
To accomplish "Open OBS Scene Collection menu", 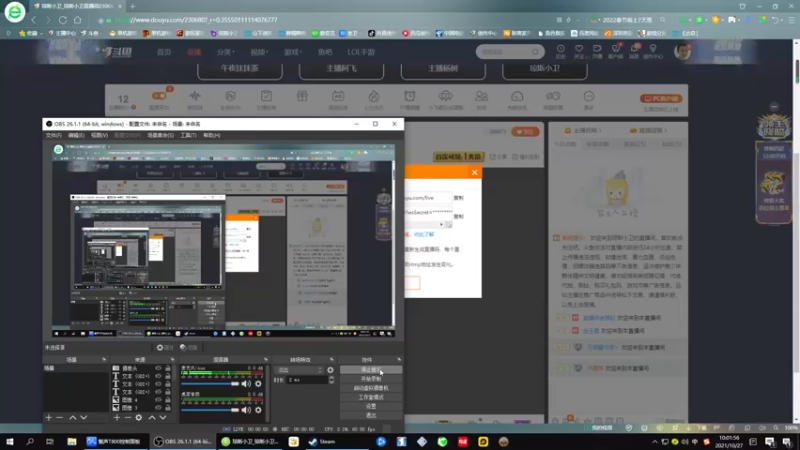I will [x=160, y=135].
